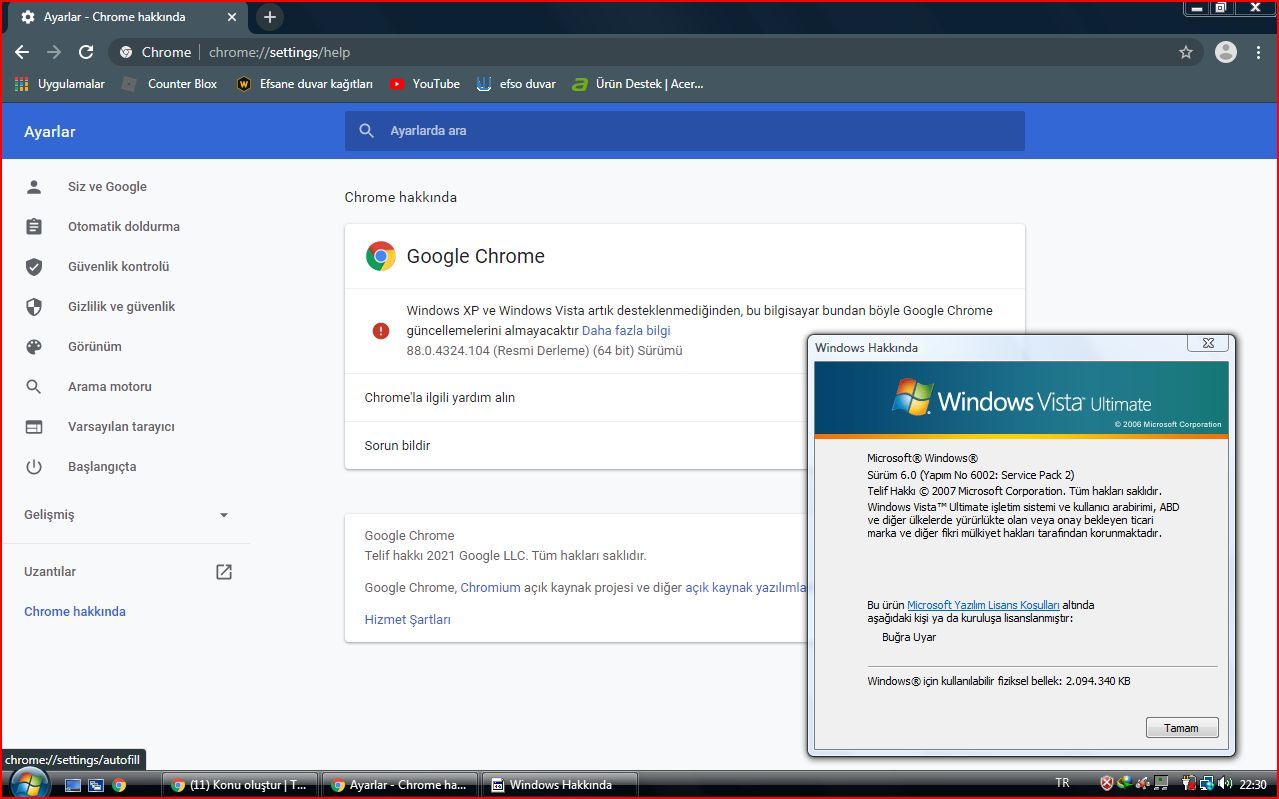Click the Google Chrome logo icon

point(380,256)
